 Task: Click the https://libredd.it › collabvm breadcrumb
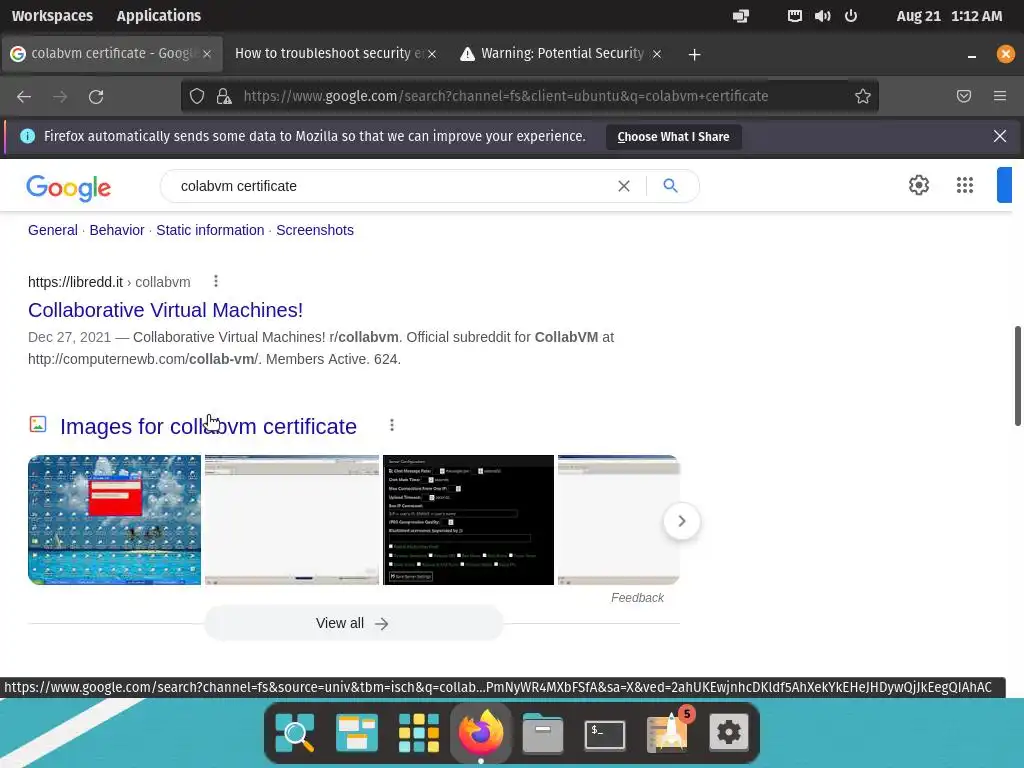[109, 281]
